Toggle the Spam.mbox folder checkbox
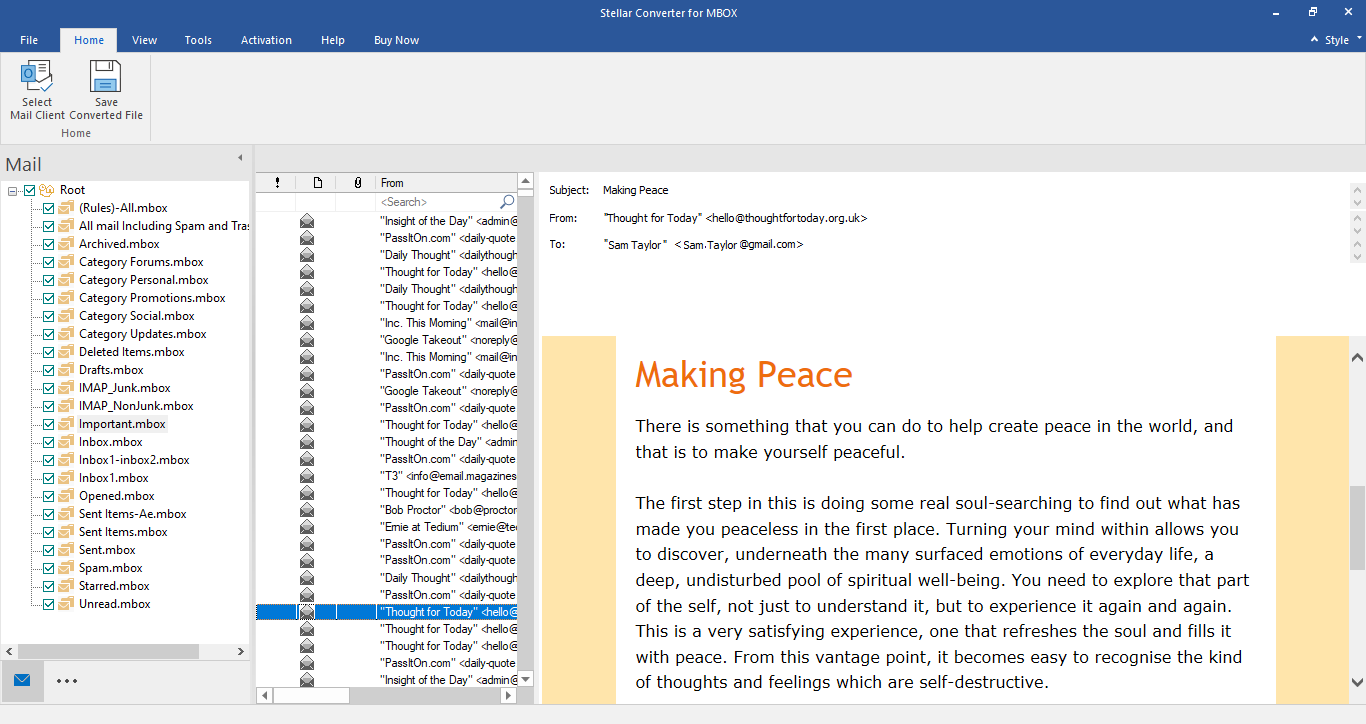The height and width of the screenshot is (724, 1366). 48,568
